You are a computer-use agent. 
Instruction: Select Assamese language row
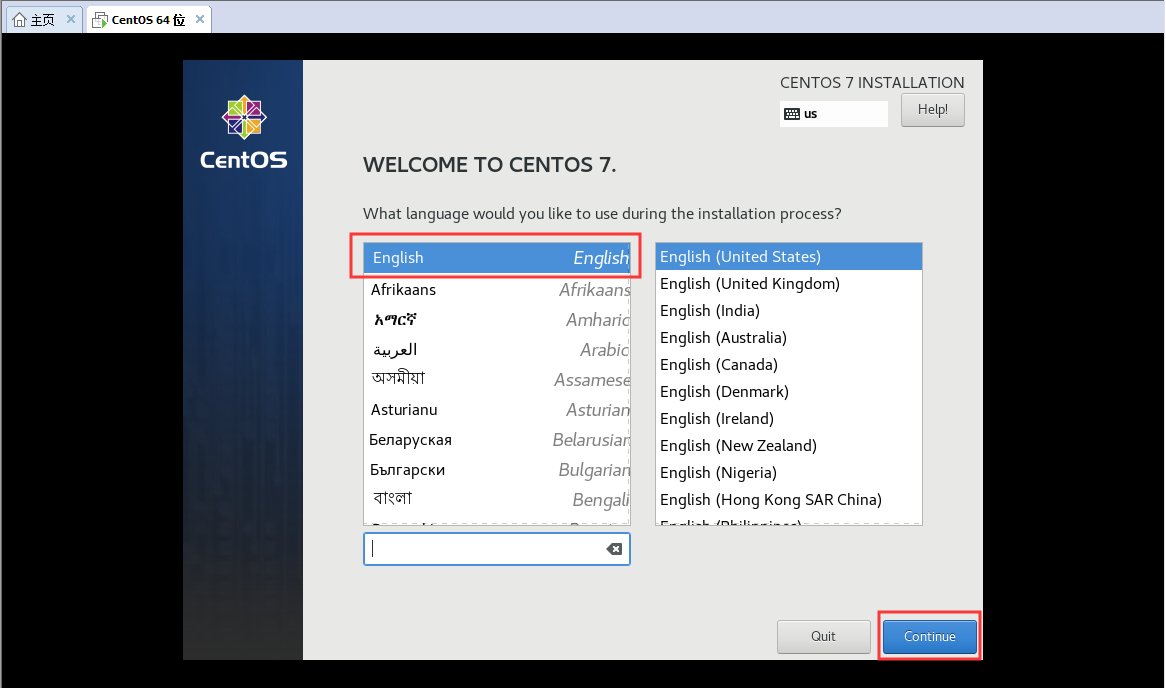pos(497,379)
